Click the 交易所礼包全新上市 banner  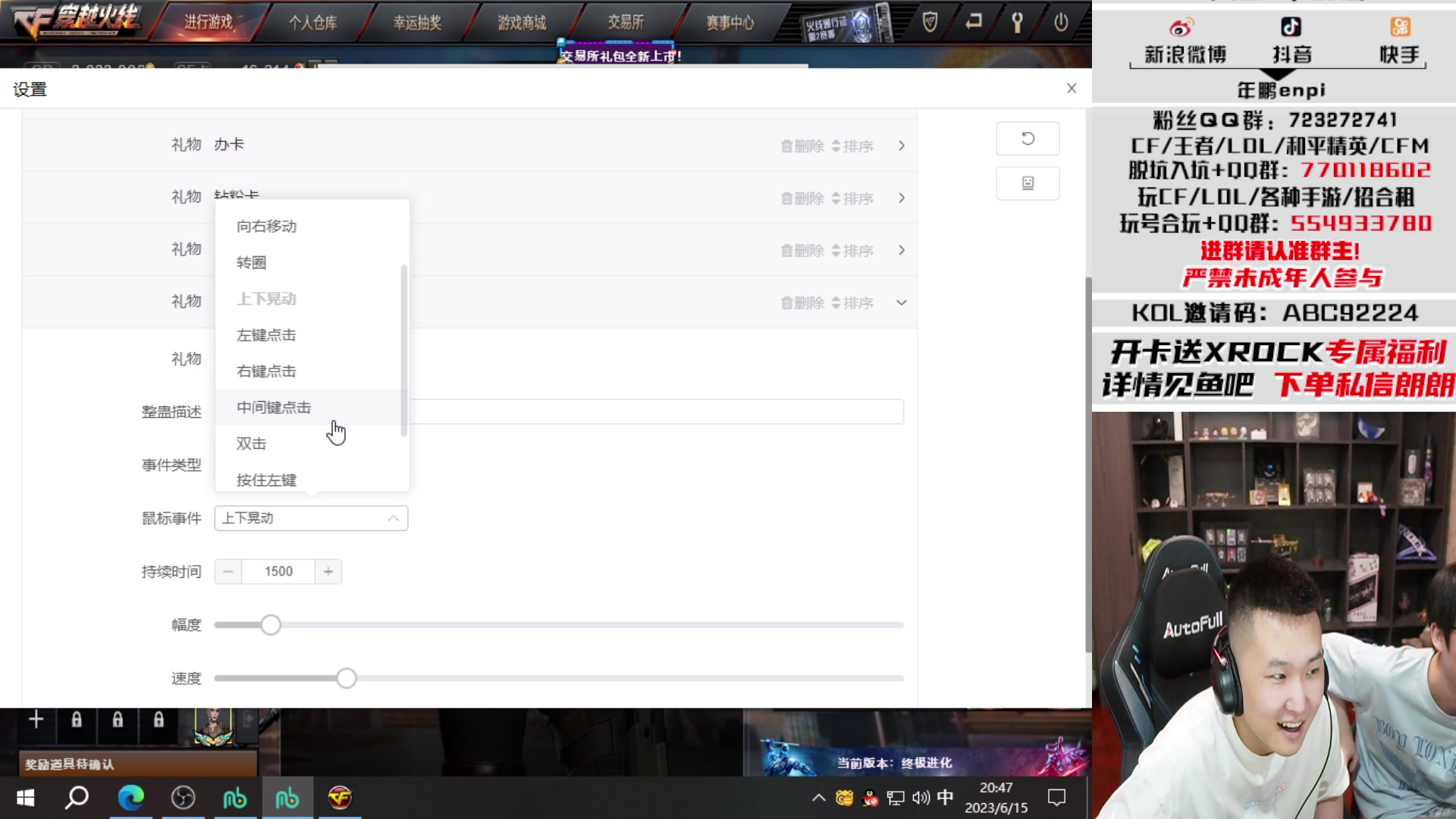tap(620, 55)
